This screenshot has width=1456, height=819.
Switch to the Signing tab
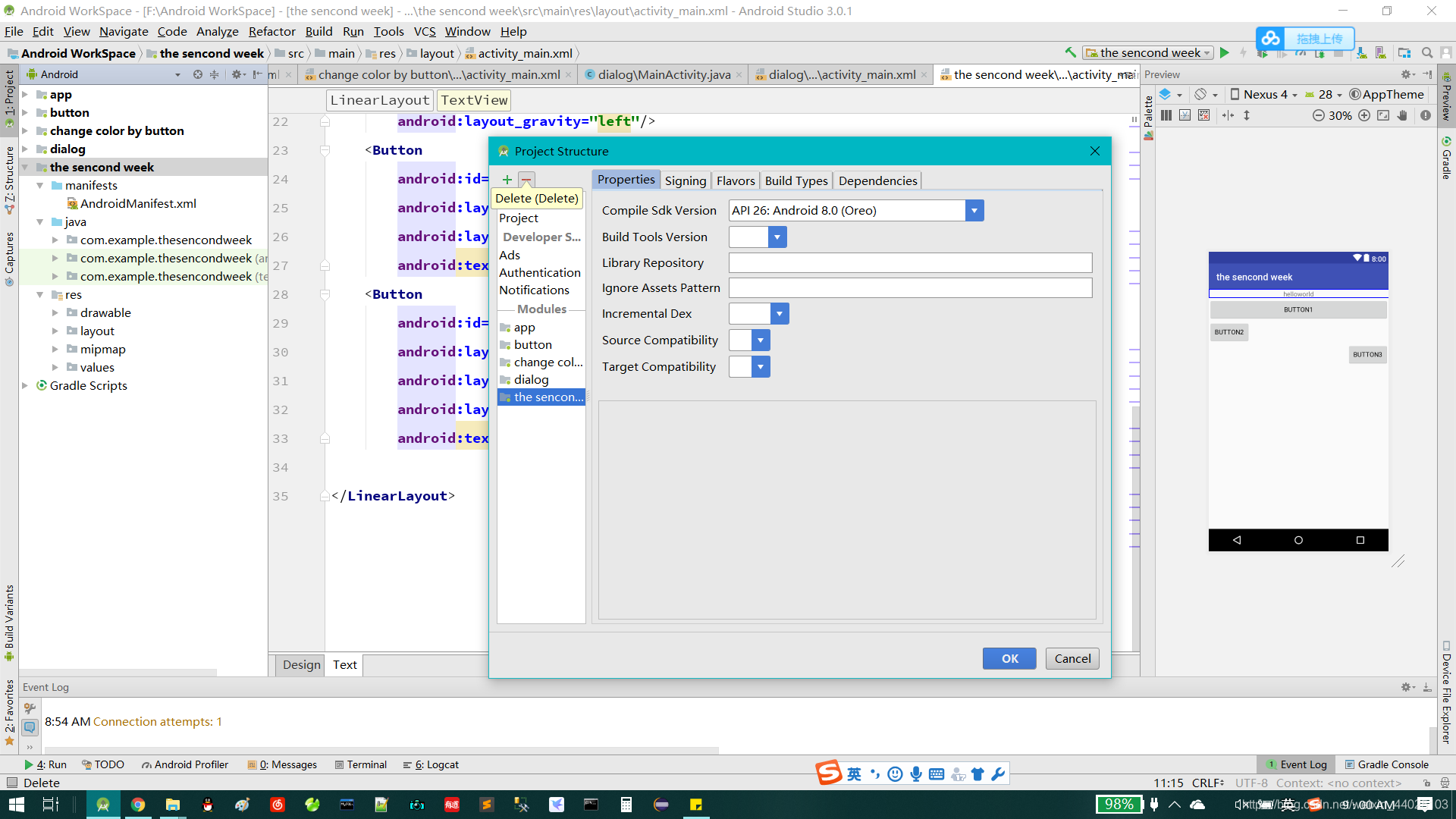(686, 180)
